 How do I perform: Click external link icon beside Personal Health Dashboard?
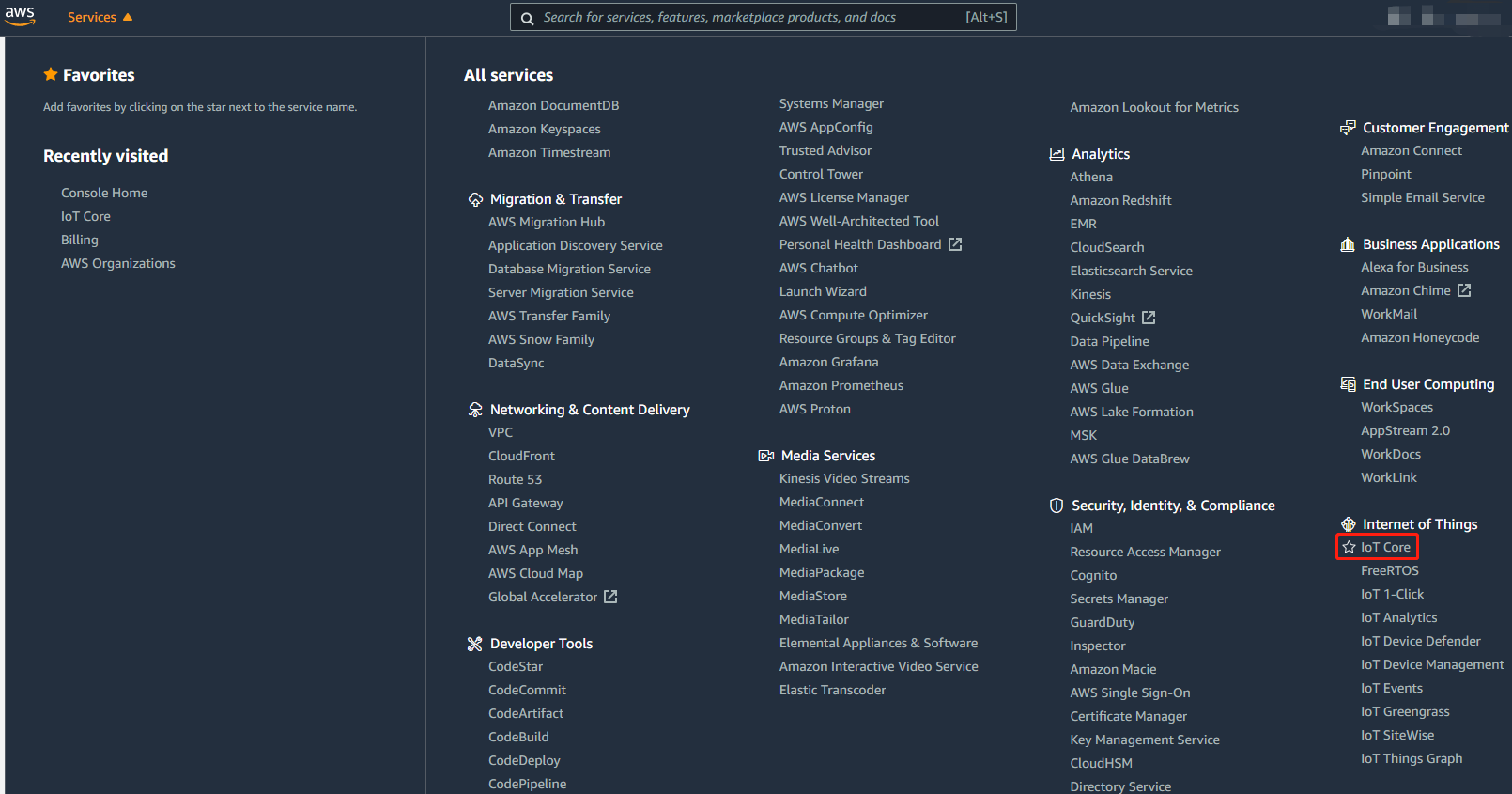click(x=955, y=244)
